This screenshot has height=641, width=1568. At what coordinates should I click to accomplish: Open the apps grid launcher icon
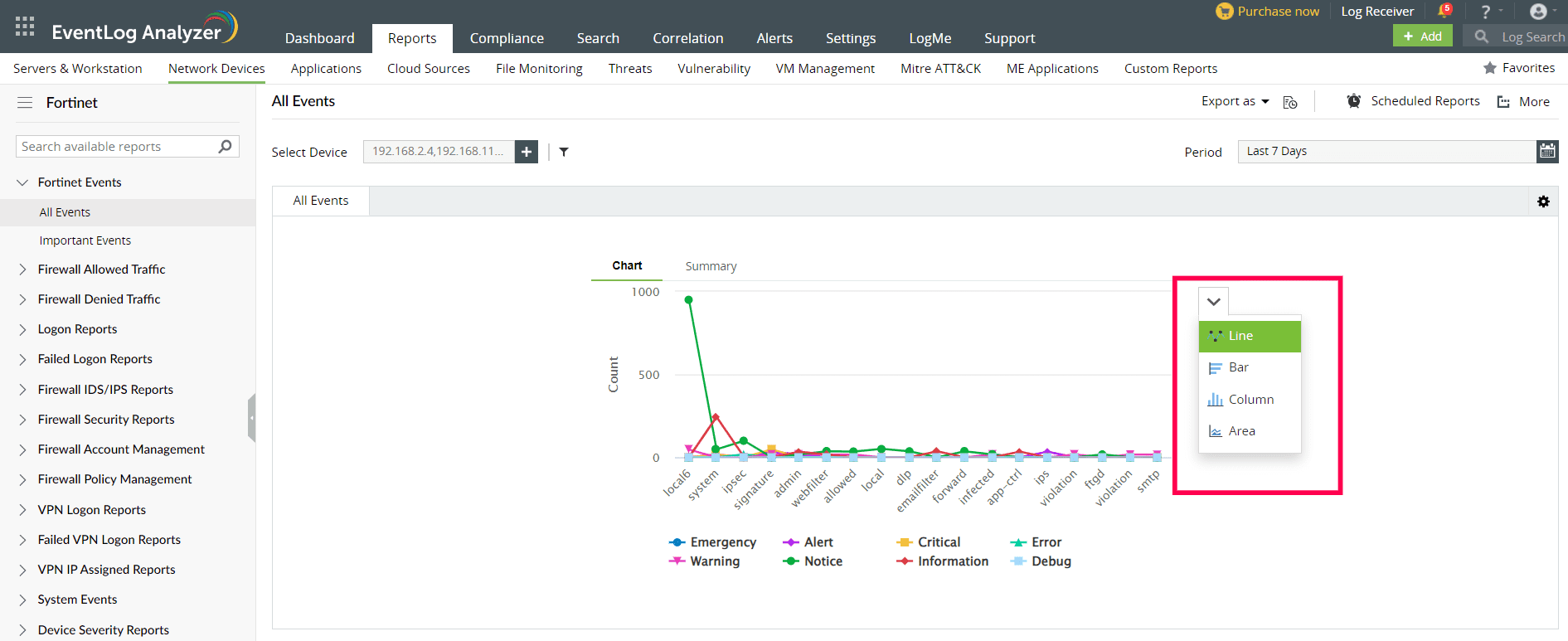[25, 27]
